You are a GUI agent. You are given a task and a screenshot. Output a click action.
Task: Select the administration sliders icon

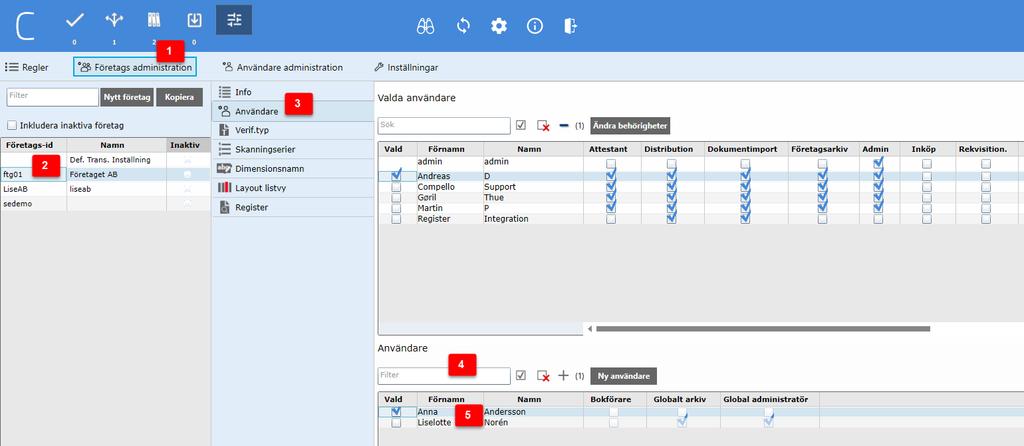[x=234, y=20]
